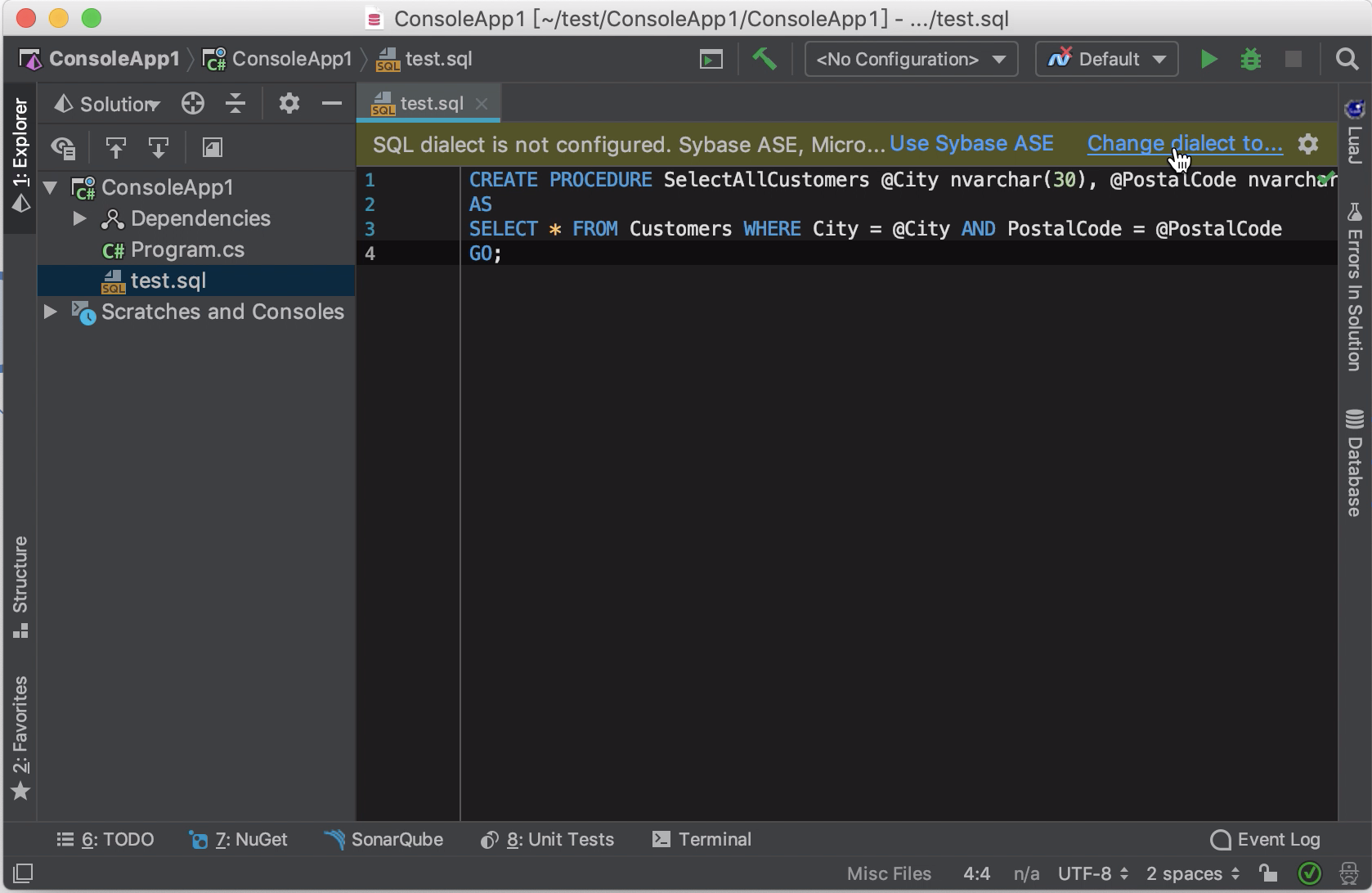The height and width of the screenshot is (893, 1372).
Task: Hide the Solution explorer with minus icon
Action: tap(332, 103)
